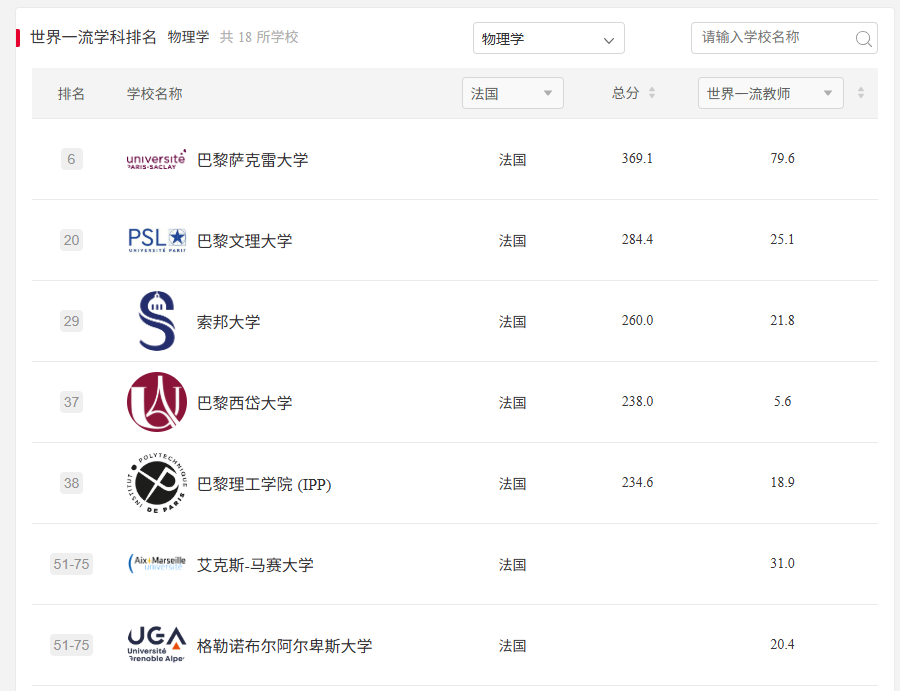
Task: Open the 物理学 subject dropdown
Action: 548,39
